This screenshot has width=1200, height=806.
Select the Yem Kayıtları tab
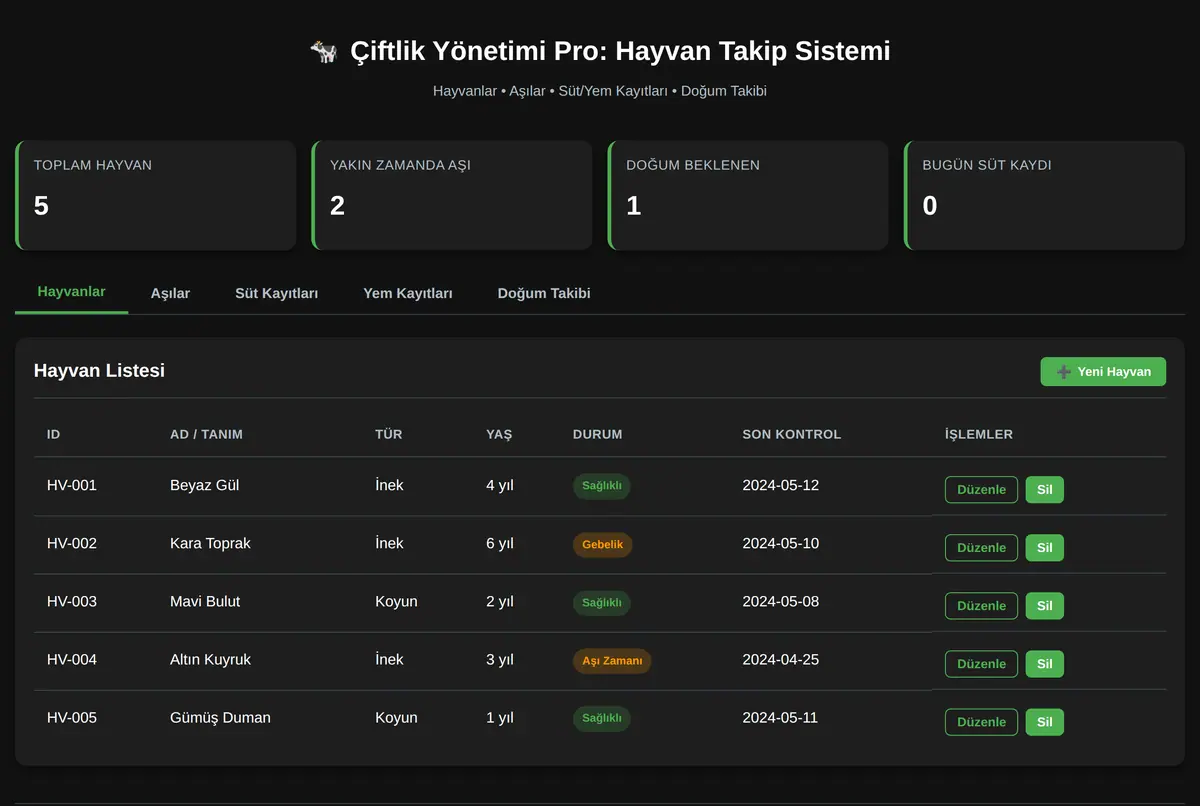pyautogui.click(x=408, y=293)
